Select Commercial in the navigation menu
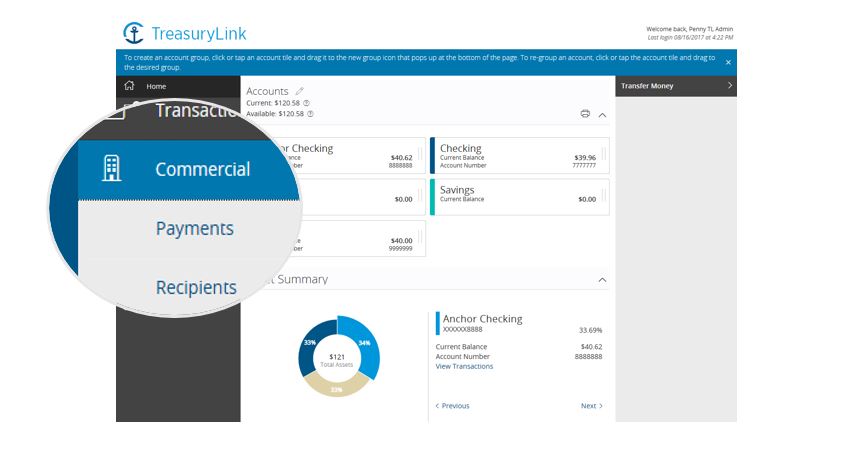Image resolution: width=845 pixels, height=466 pixels. point(188,170)
